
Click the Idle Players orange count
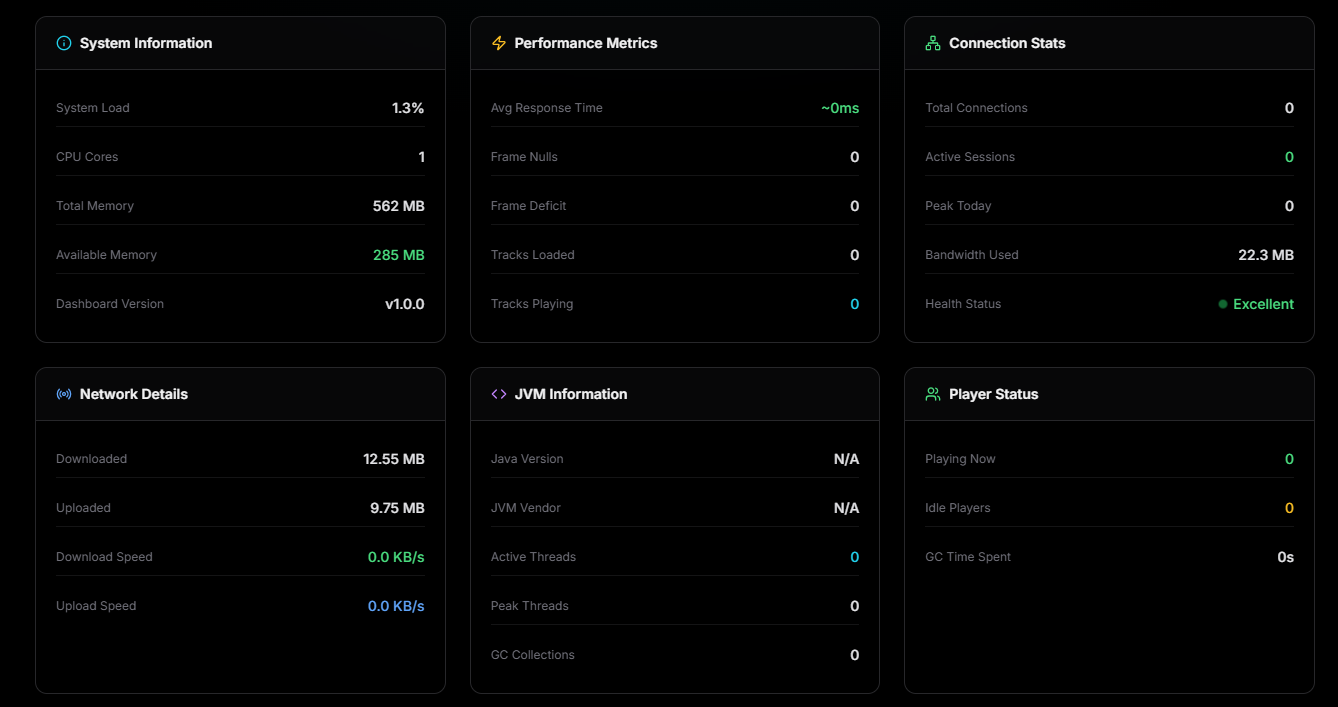click(x=1289, y=508)
